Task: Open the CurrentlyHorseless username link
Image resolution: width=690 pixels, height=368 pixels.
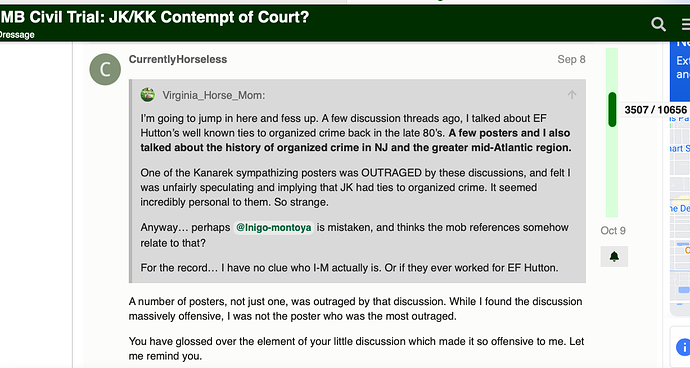Action: [x=178, y=59]
